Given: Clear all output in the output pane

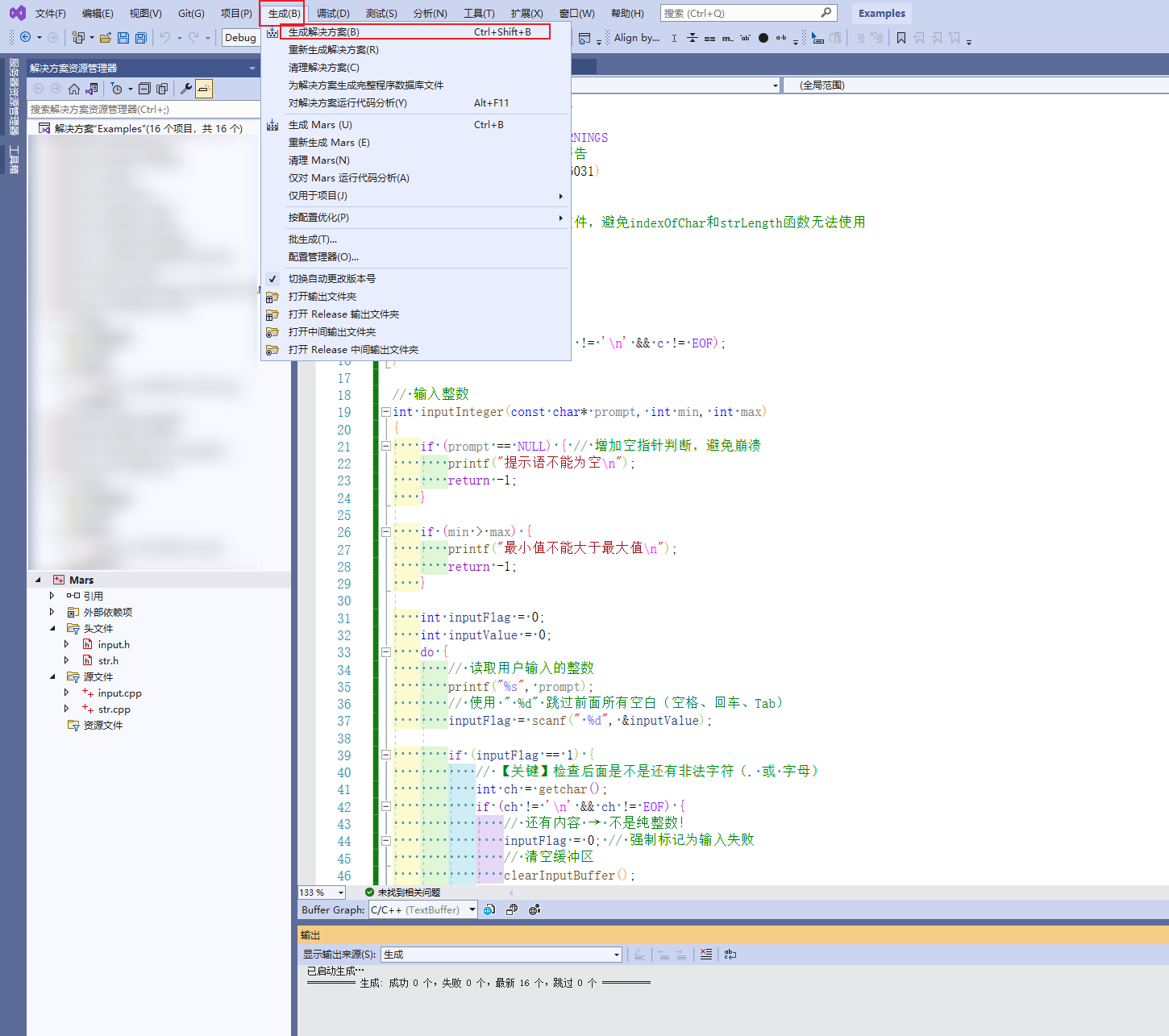Looking at the screenshot, I should click(x=706, y=954).
